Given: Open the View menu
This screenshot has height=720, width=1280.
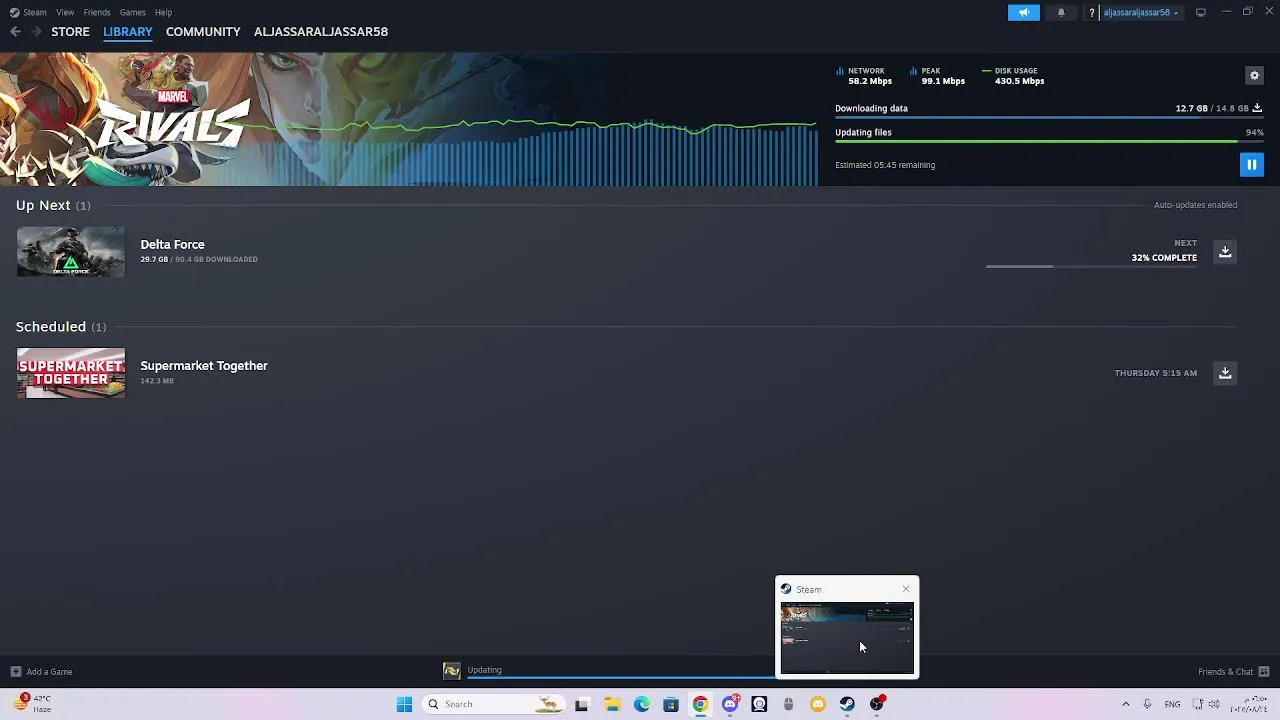Looking at the screenshot, I should pyautogui.click(x=65, y=12).
